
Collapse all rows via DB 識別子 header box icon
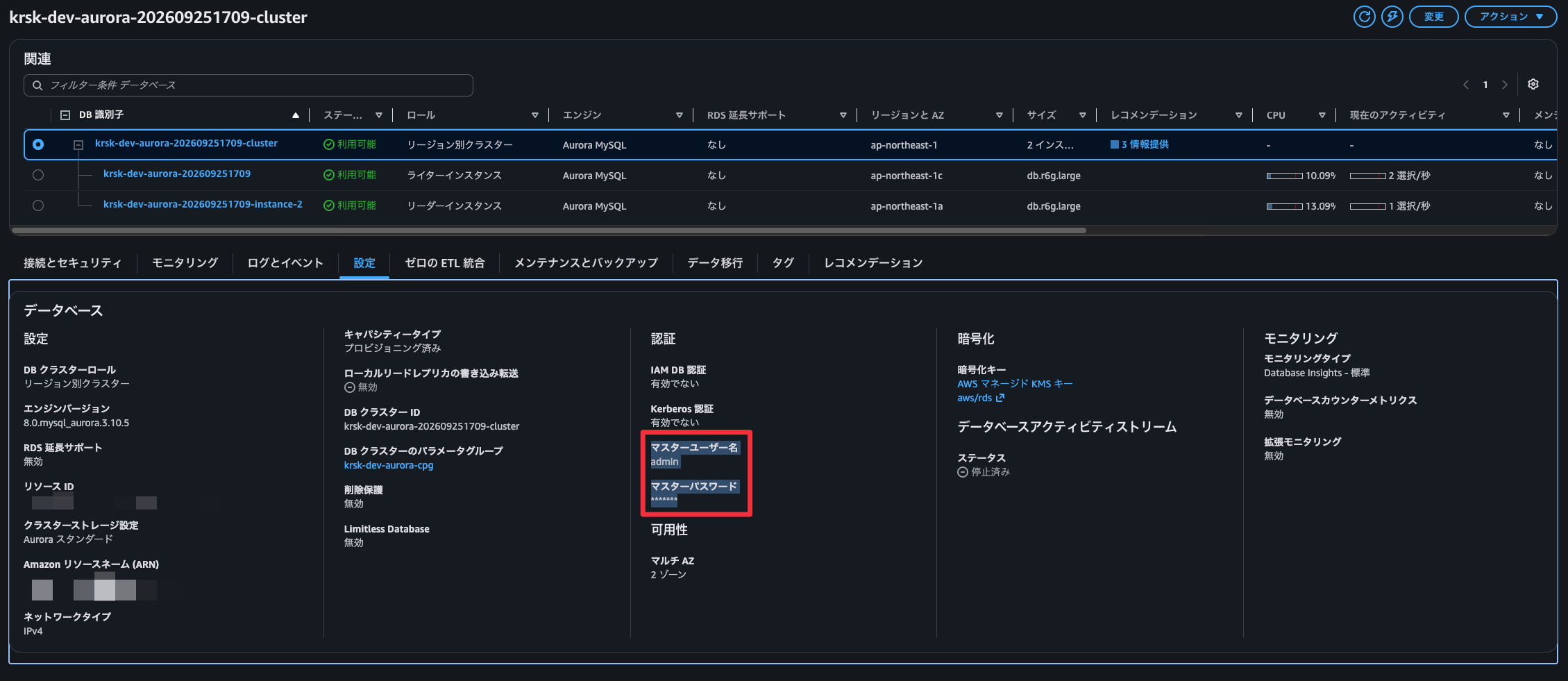pos(65,115)
